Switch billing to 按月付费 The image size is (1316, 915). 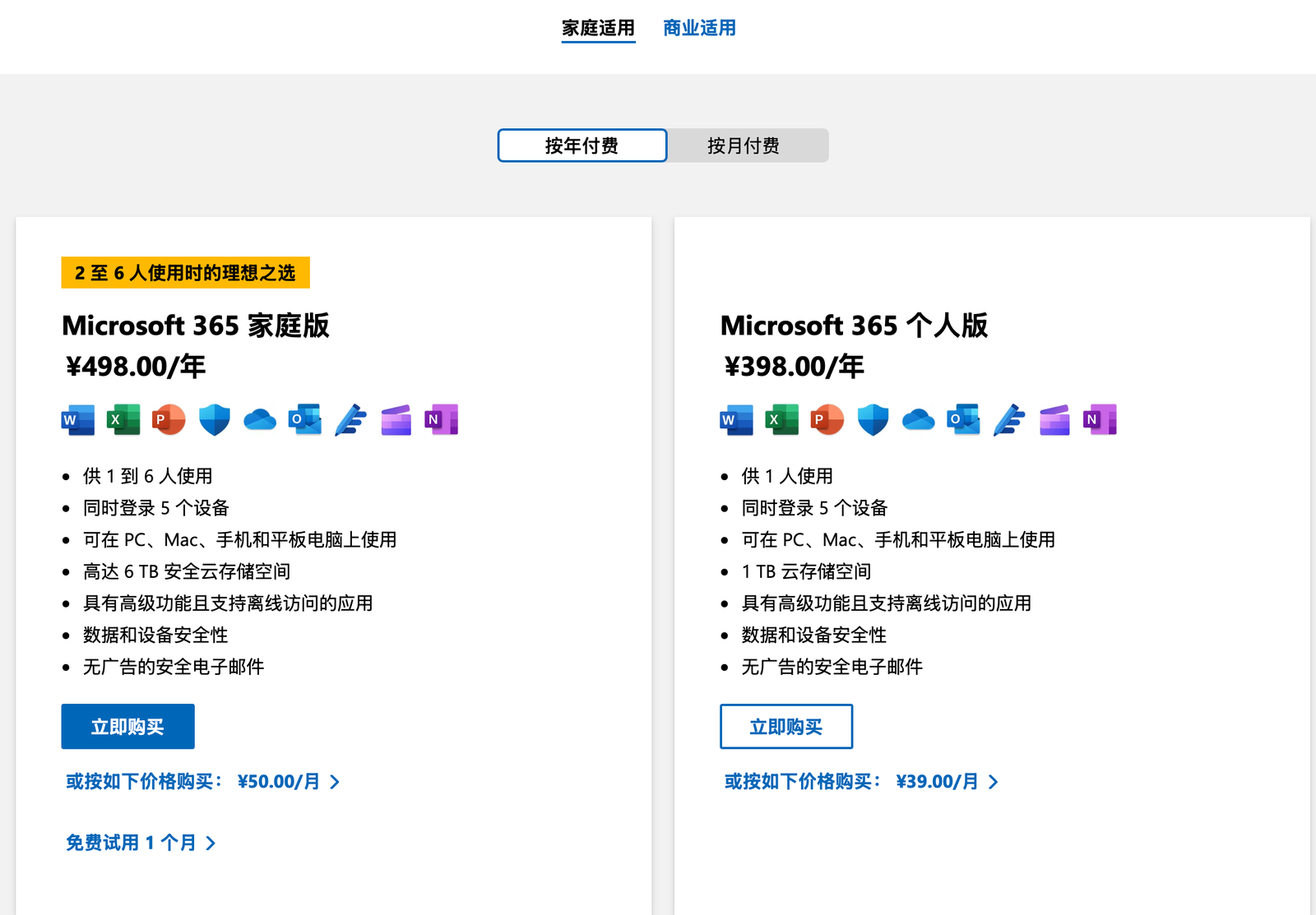(x=744, y=146)
